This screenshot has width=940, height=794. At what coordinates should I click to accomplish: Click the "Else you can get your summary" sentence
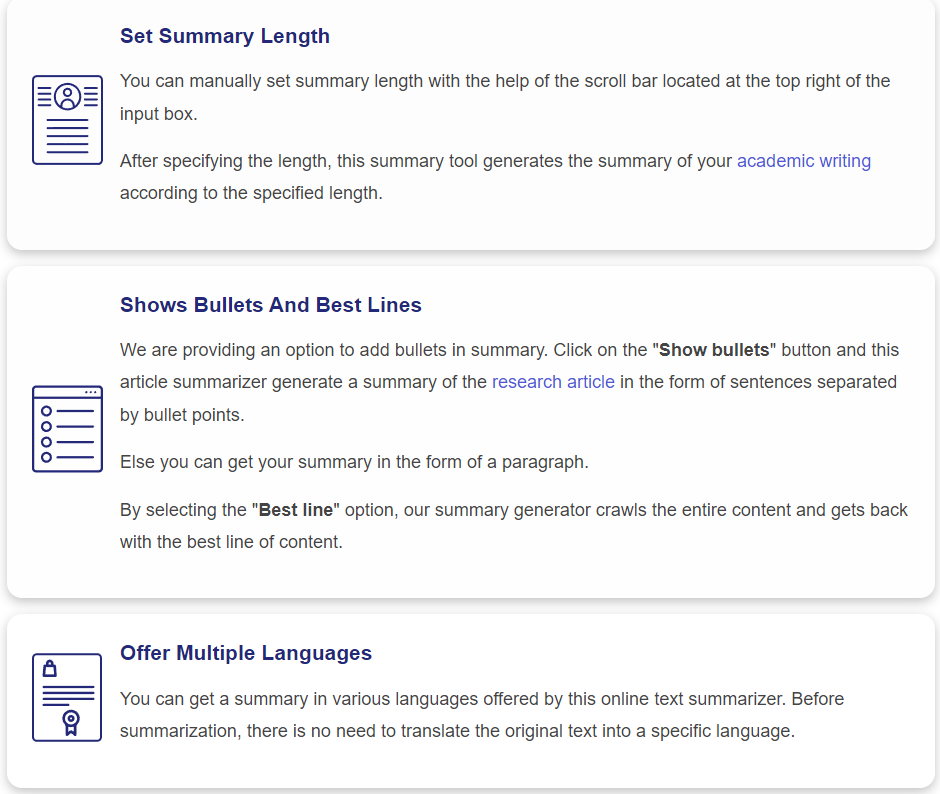tap(354, 462)
